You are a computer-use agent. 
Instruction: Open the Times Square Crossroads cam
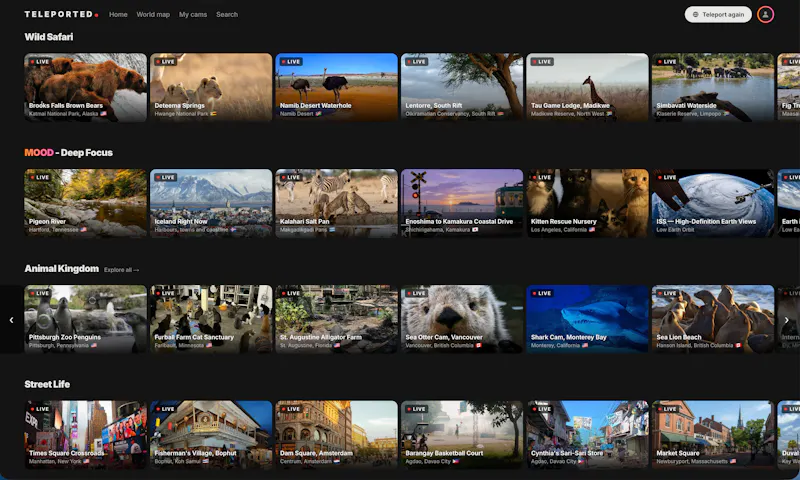pos(85,435)
